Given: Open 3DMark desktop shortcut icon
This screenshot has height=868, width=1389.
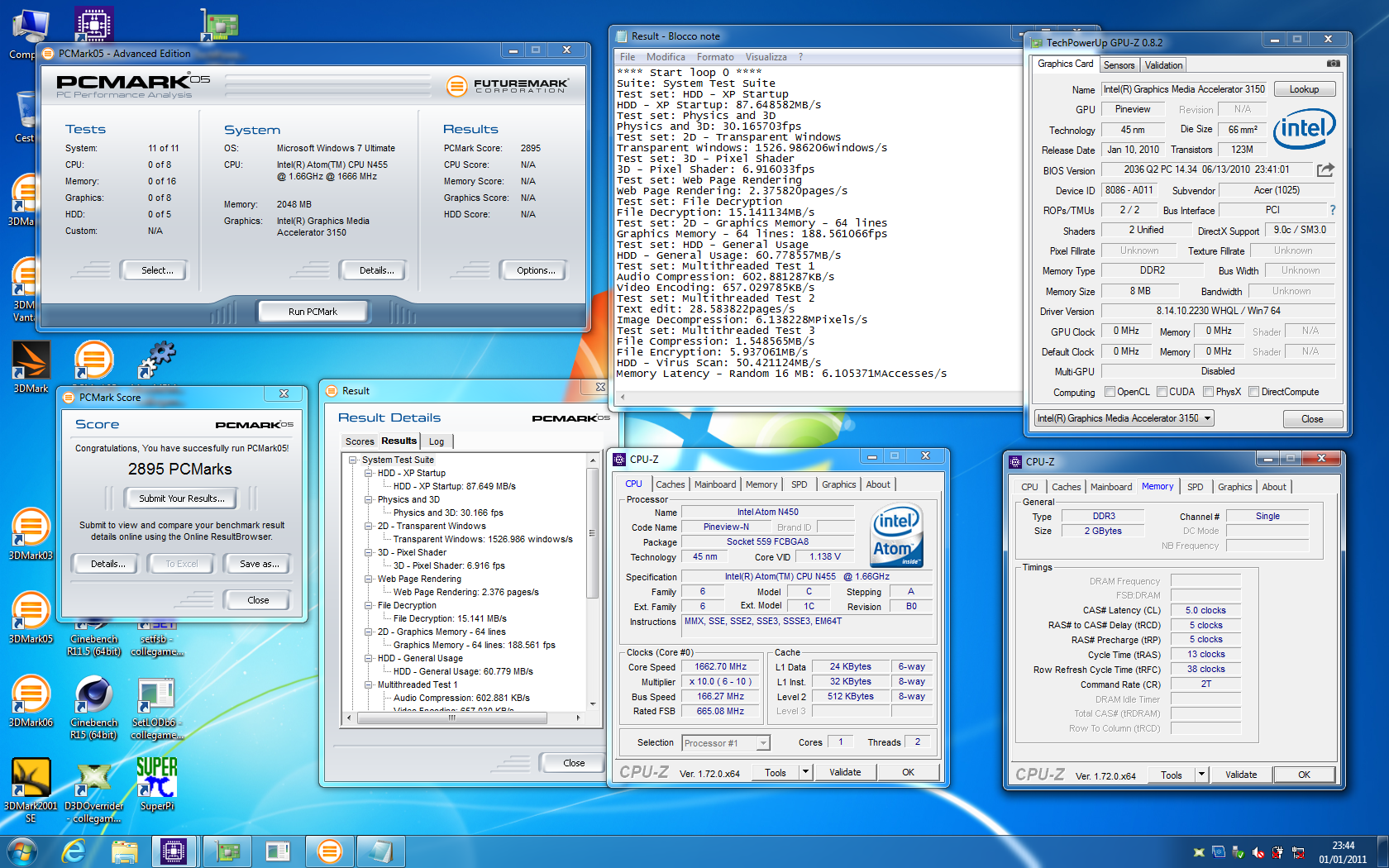Looking at the screenshot, I should (31, 366).
